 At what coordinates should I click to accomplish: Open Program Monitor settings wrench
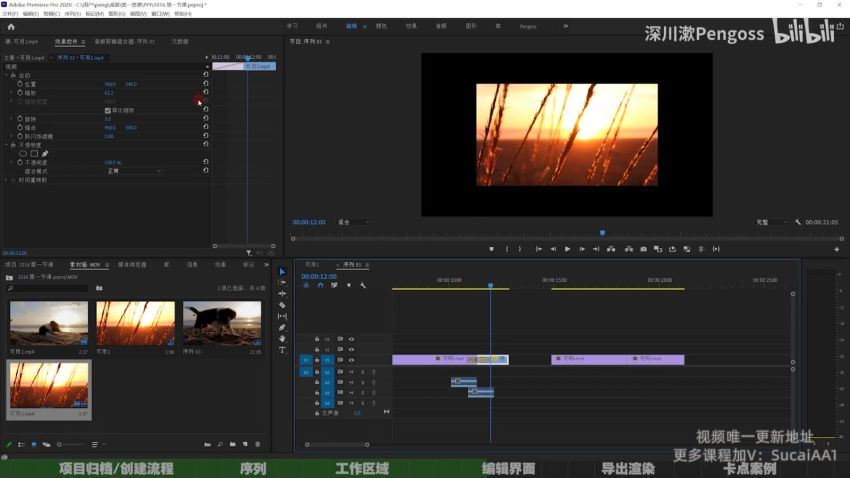(798, 222)
